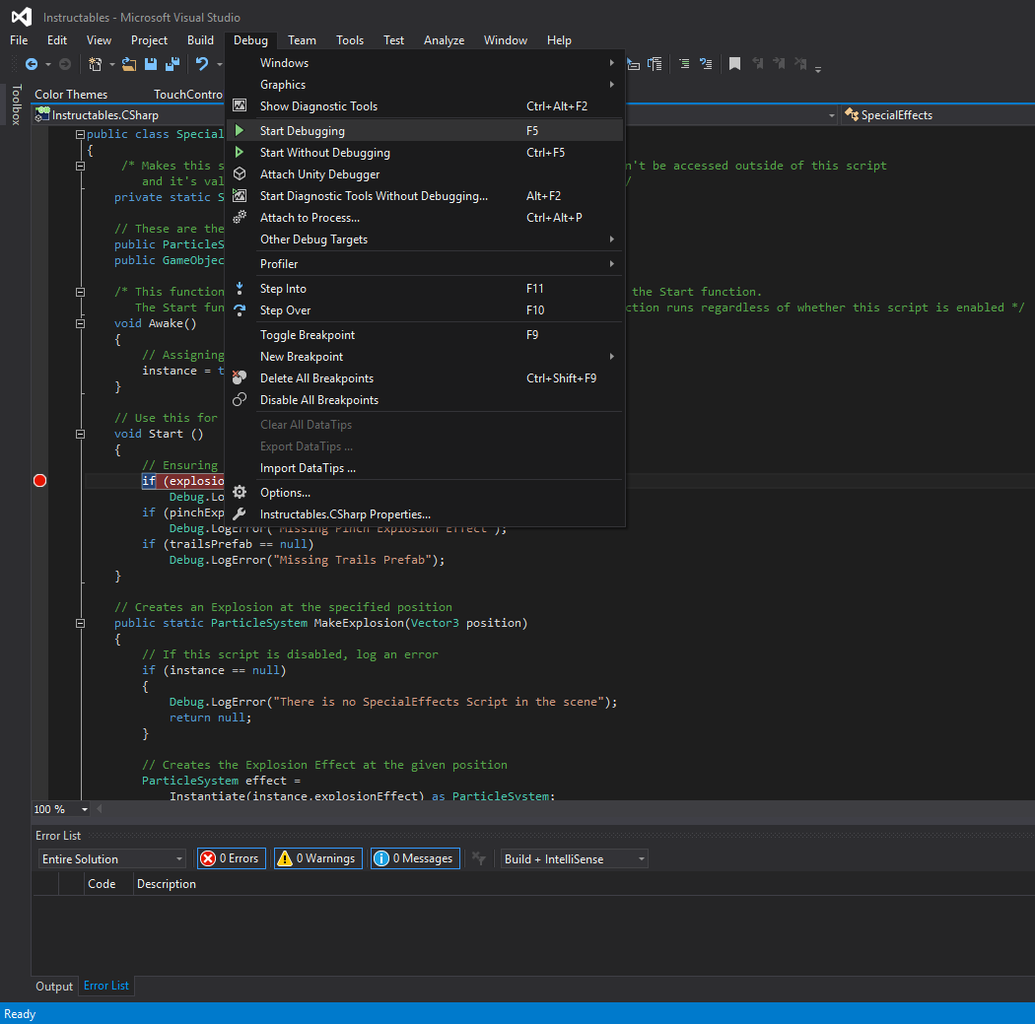Open the Entire Solution dropdown
Viewport: 1035px width, 1024px height.
pyautogui.click(x=110, y=858)
